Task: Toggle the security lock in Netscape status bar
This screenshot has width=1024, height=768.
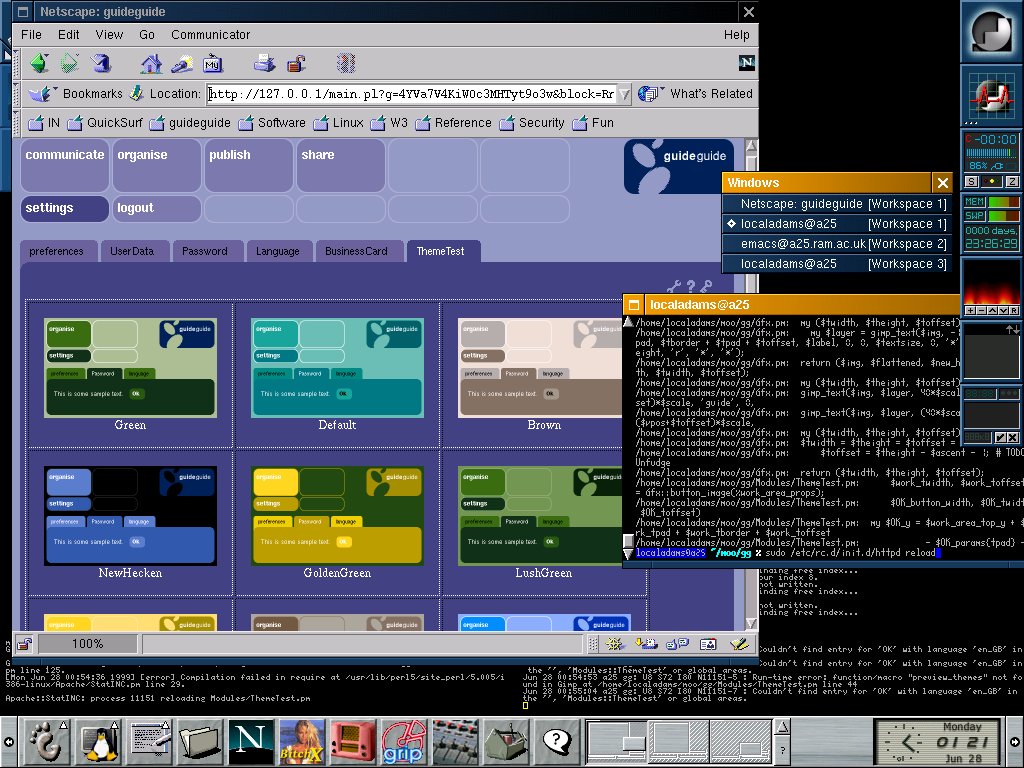Action: [24, 644]
